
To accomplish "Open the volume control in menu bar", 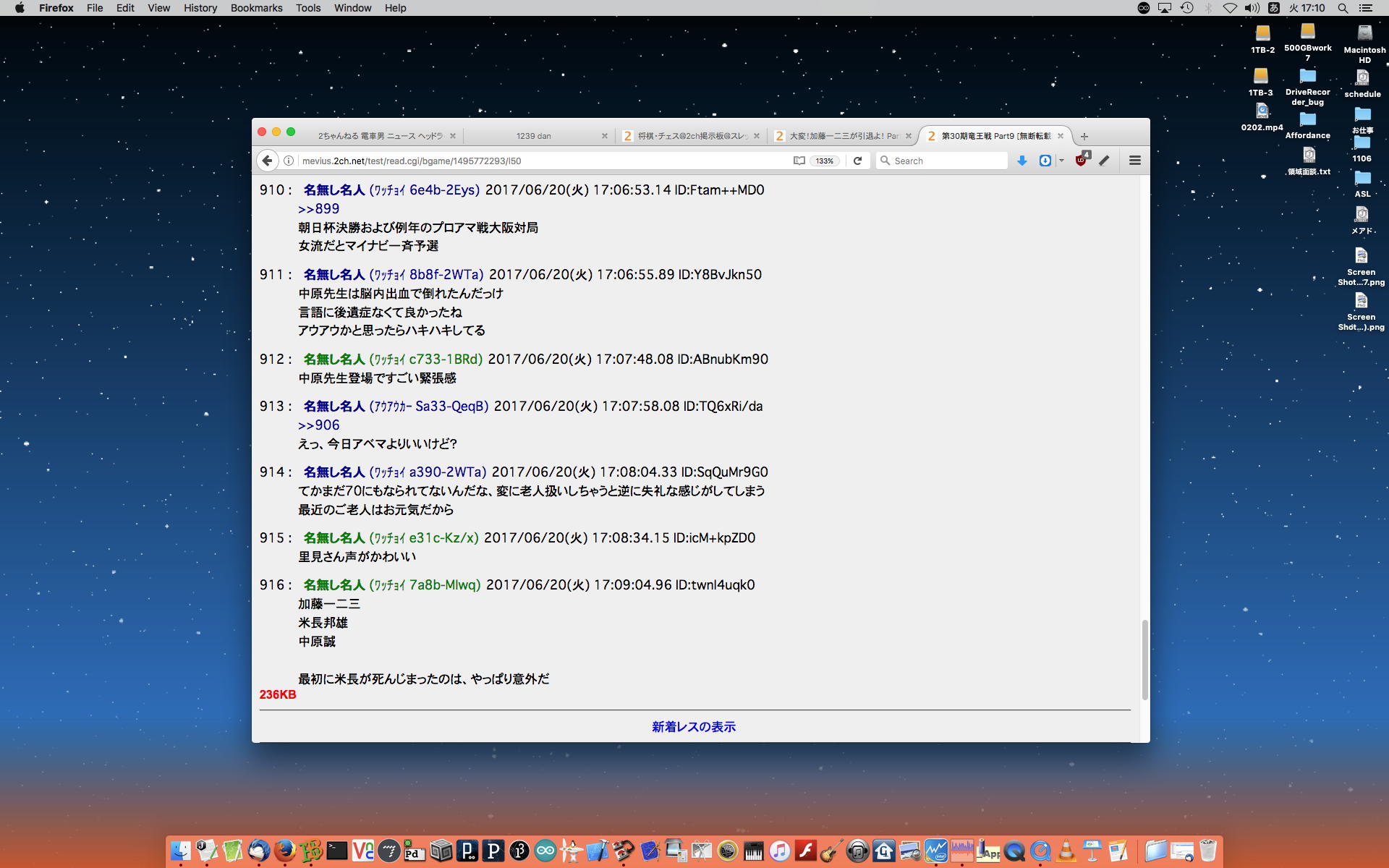I will pos(1252,8).
